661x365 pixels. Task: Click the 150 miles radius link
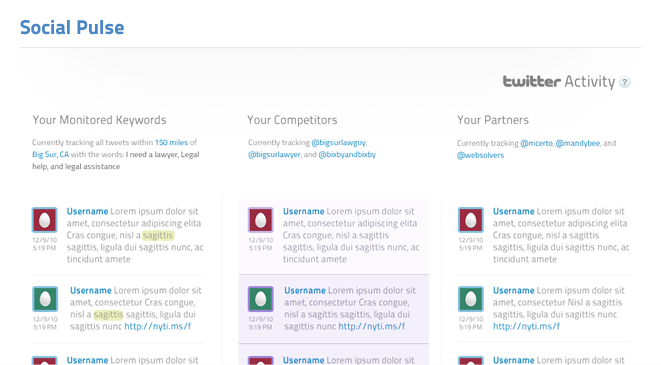pos(171,142)
